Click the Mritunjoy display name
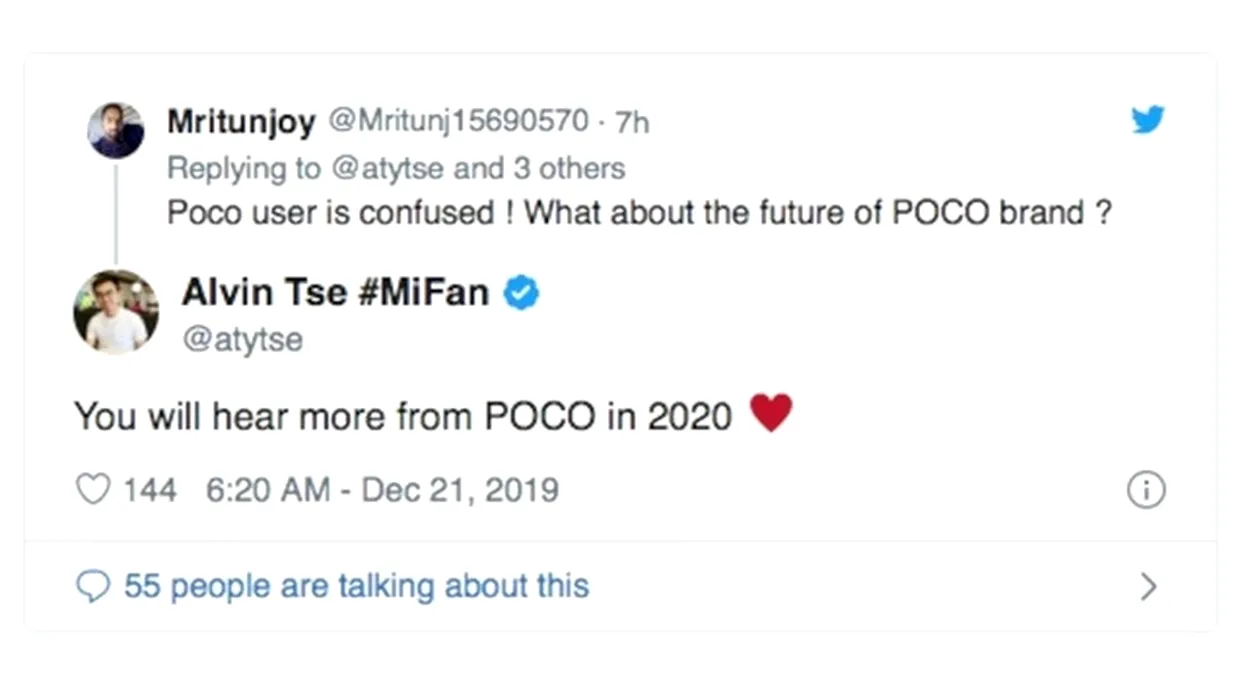The width and height of the screenshot is (1244, 700). [241, 122]
